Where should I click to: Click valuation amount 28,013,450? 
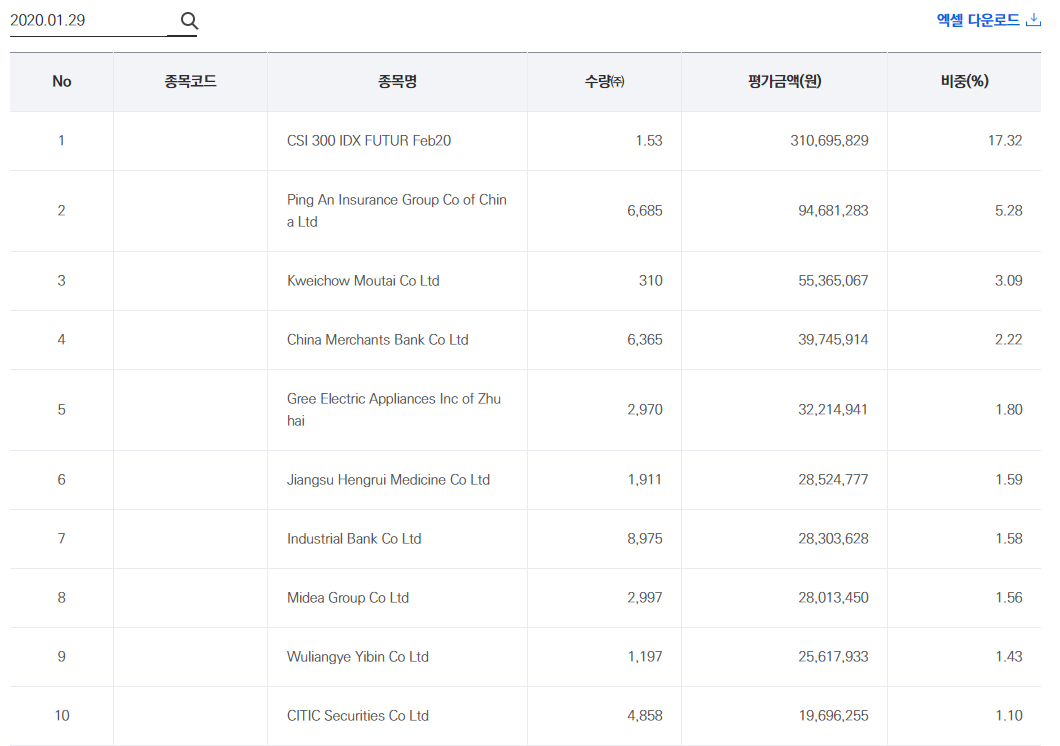click(833, 597)
